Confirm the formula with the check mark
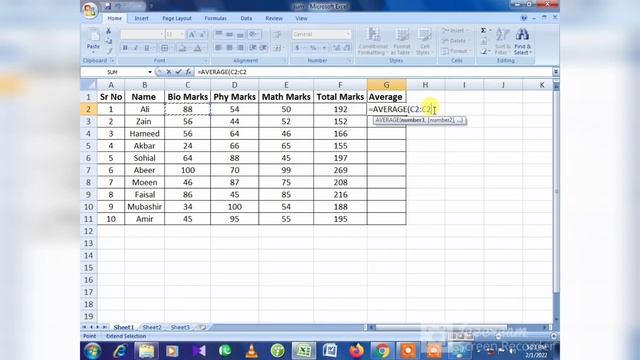Screen dimensions: 640x360 (178, 72)
